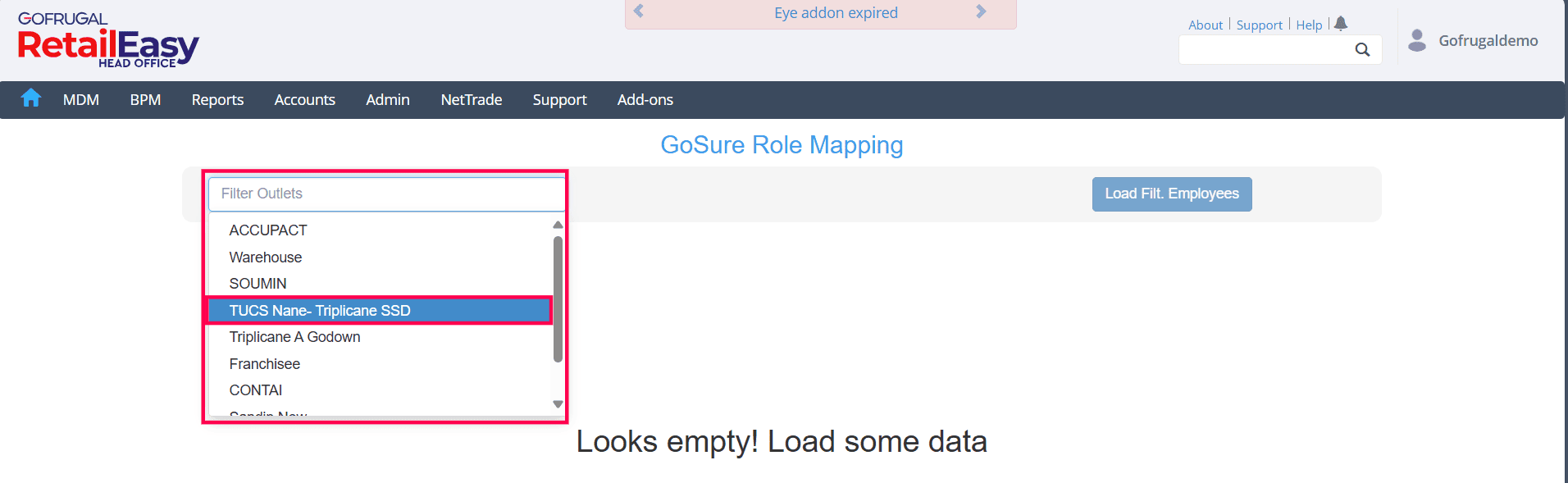Select Warehouse in the outlet dropdown
Screen dimensions: 1568x483
pyautogui.click(x=266, y=257)
